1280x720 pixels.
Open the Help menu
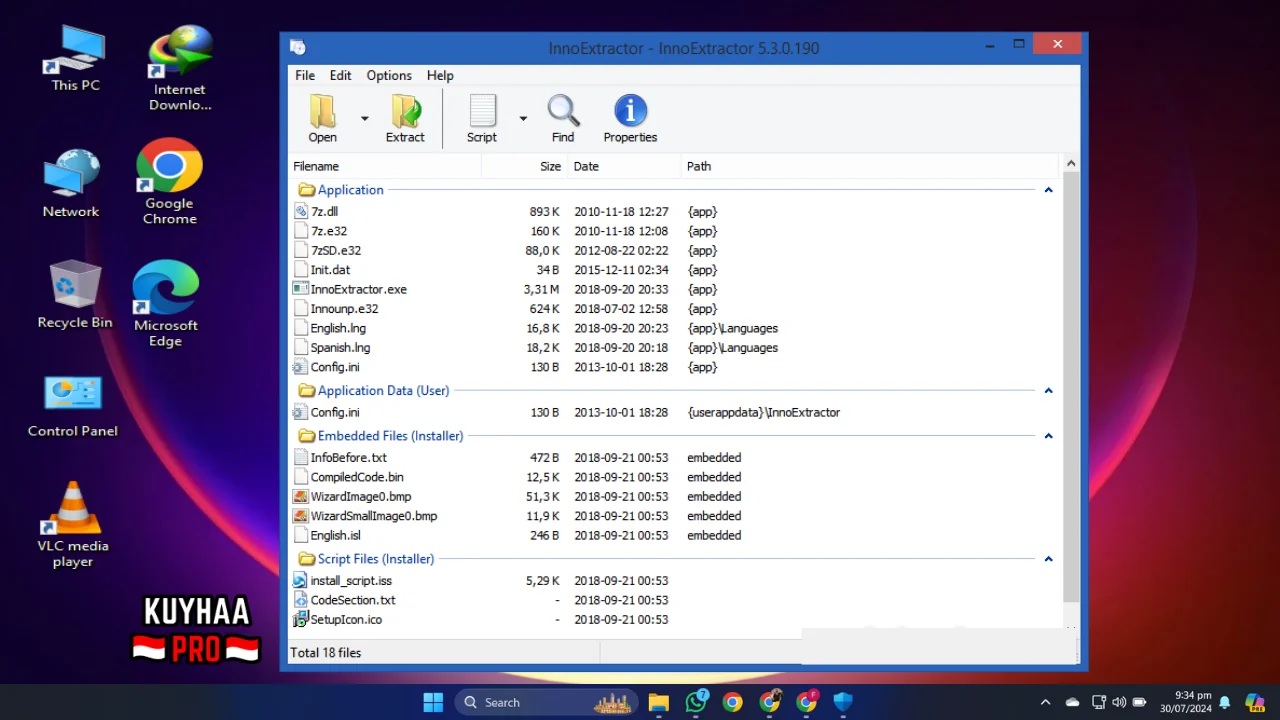pos(440,75)
